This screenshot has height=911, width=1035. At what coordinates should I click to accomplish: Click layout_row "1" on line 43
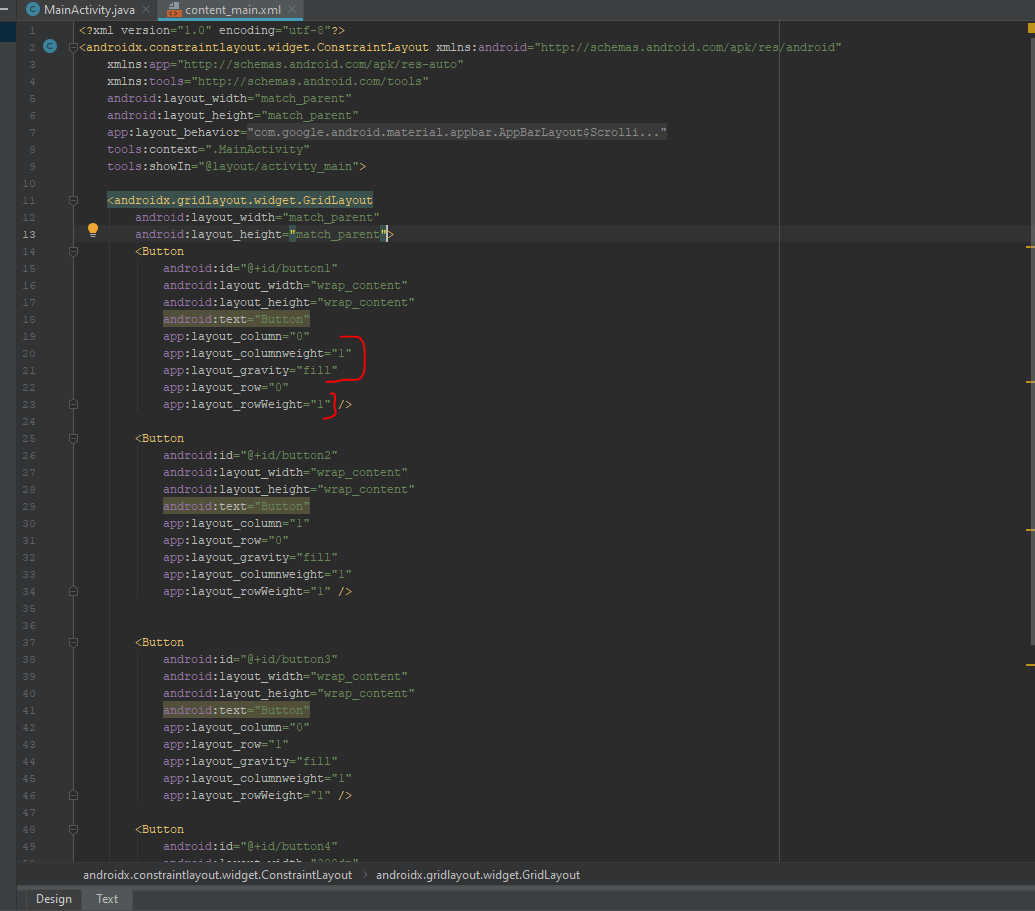226,744
